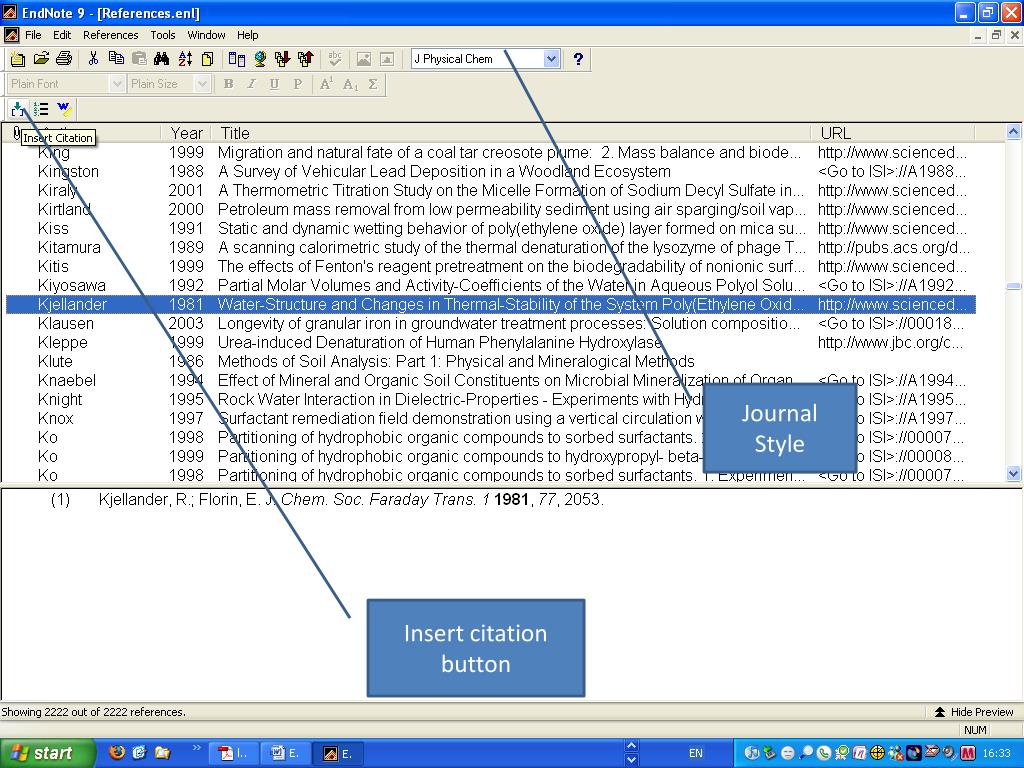Toggle Bold formatting

pyautogui.click(x=229, y=84)
